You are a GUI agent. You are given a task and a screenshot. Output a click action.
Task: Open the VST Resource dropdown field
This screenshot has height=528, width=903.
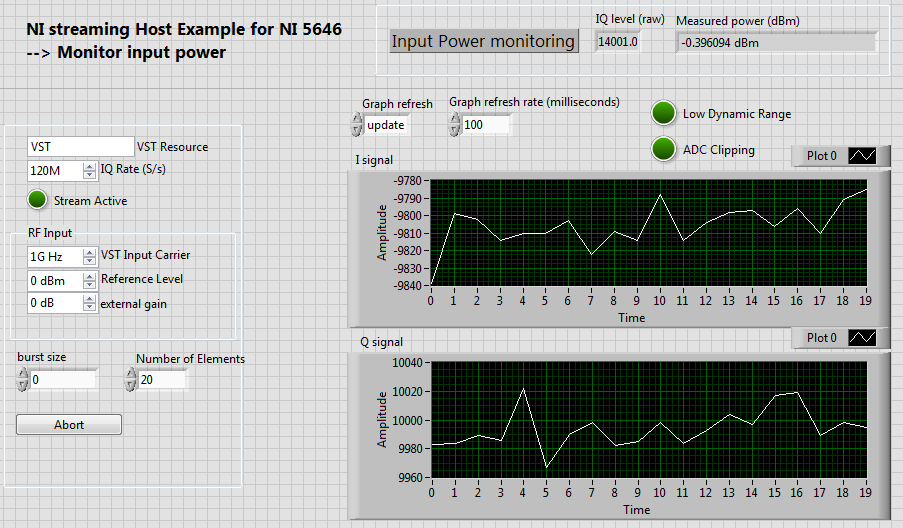tap(80, 147)
